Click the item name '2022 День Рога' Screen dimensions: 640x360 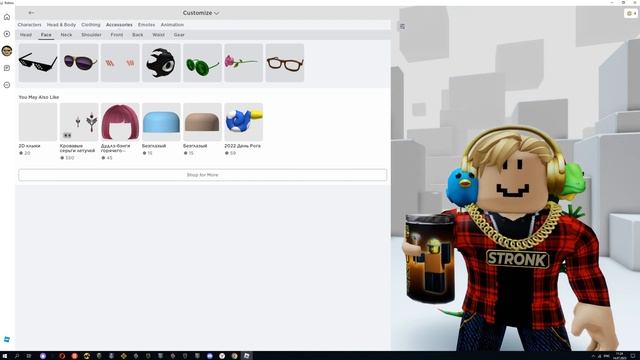coord(242,146)
